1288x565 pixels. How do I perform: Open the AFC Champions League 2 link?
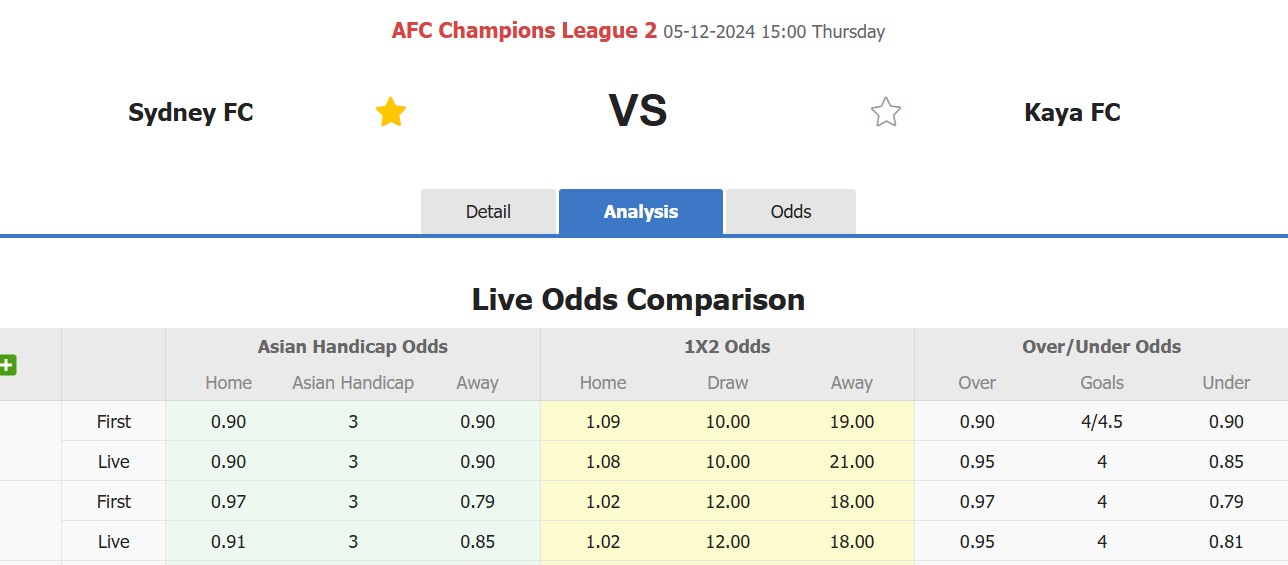click(524, 31)
